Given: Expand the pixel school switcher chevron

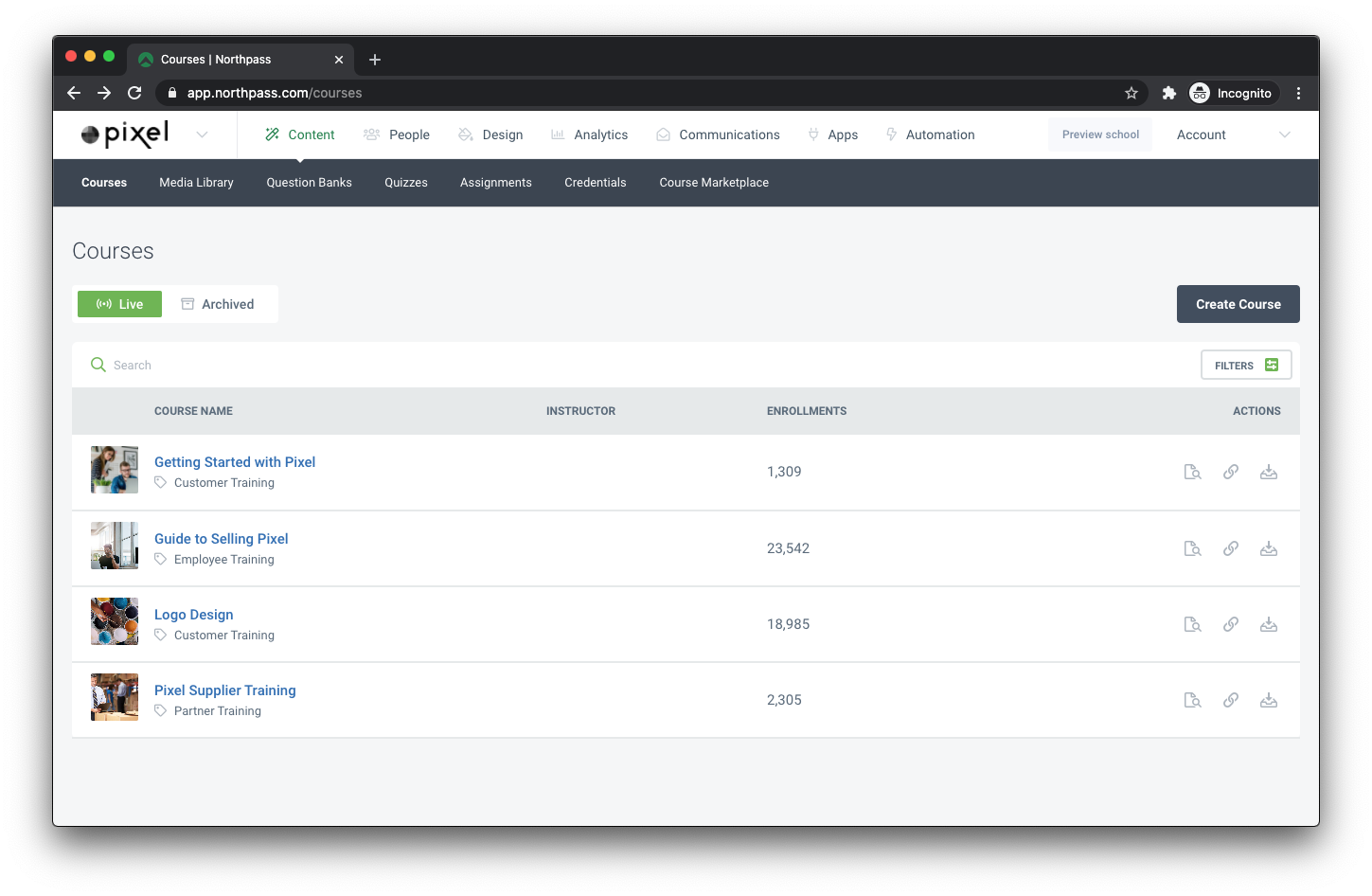Looking at the screenshot, I should [x=202, y=134].
